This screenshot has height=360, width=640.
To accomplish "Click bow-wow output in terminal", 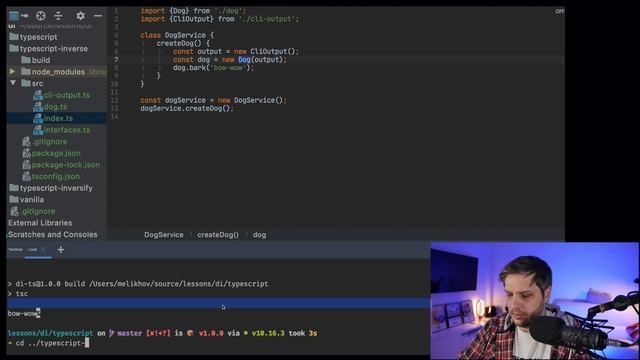I will pyautogui.click(x=23, y=313).
